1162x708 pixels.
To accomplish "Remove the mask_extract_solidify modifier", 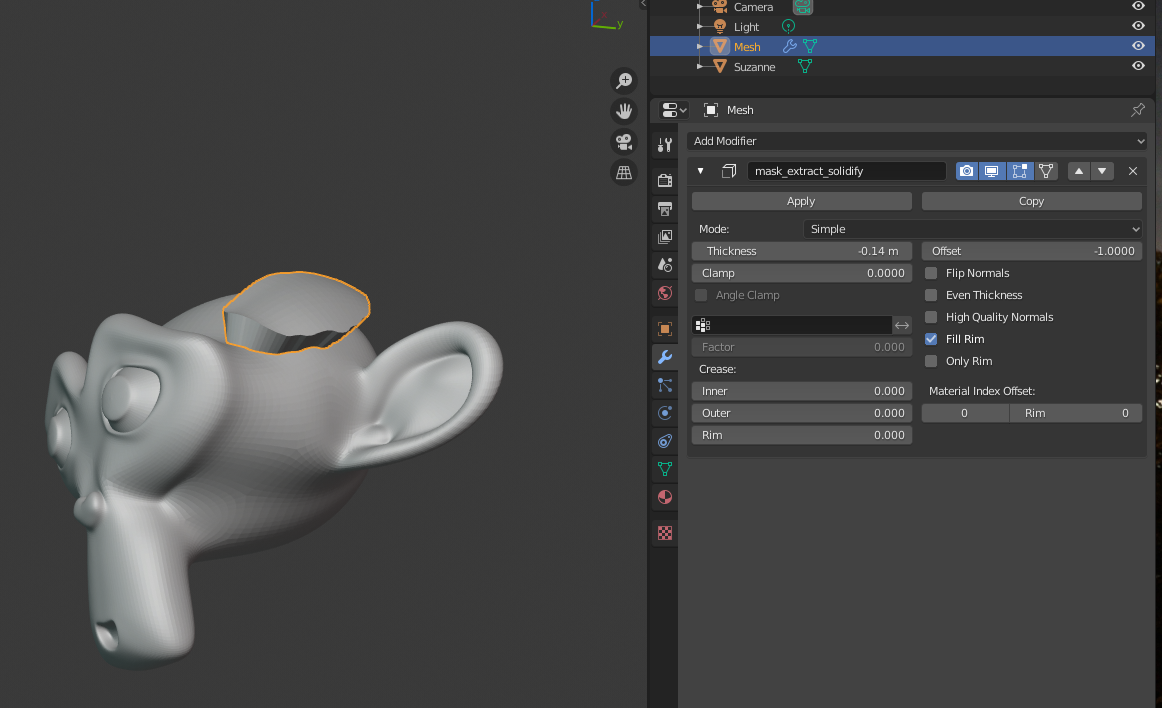I will pyautogui.click(x=1132, y=171).
